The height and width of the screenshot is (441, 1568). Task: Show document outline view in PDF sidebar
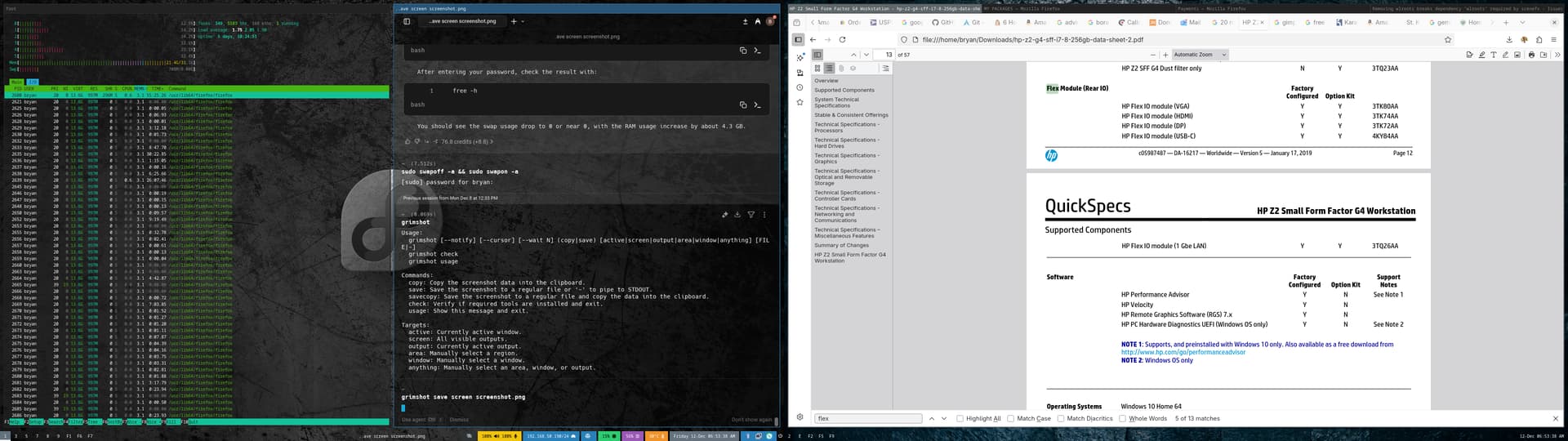click(829, 69)
